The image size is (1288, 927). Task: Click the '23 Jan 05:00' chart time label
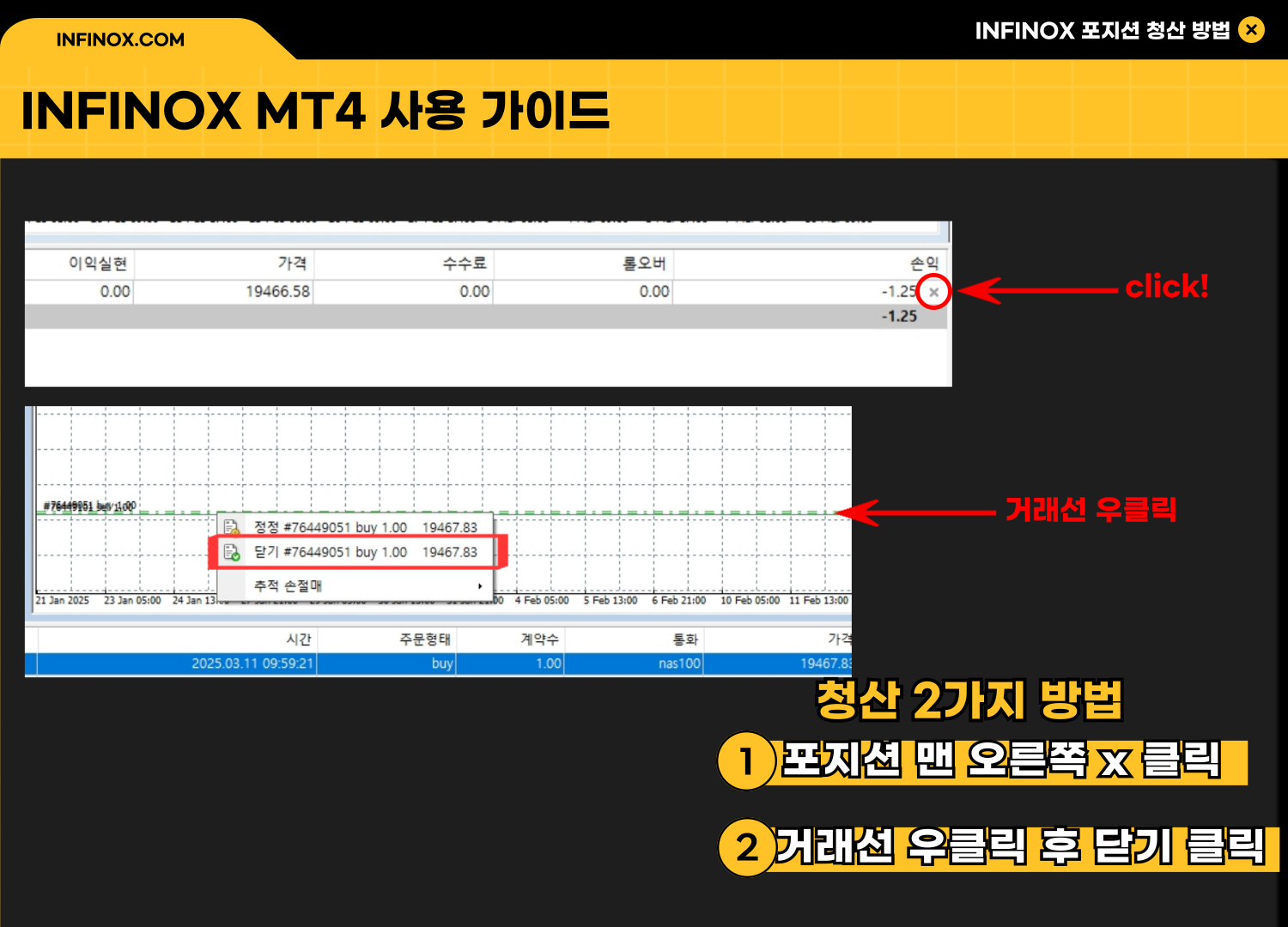[x=132, y=601]
